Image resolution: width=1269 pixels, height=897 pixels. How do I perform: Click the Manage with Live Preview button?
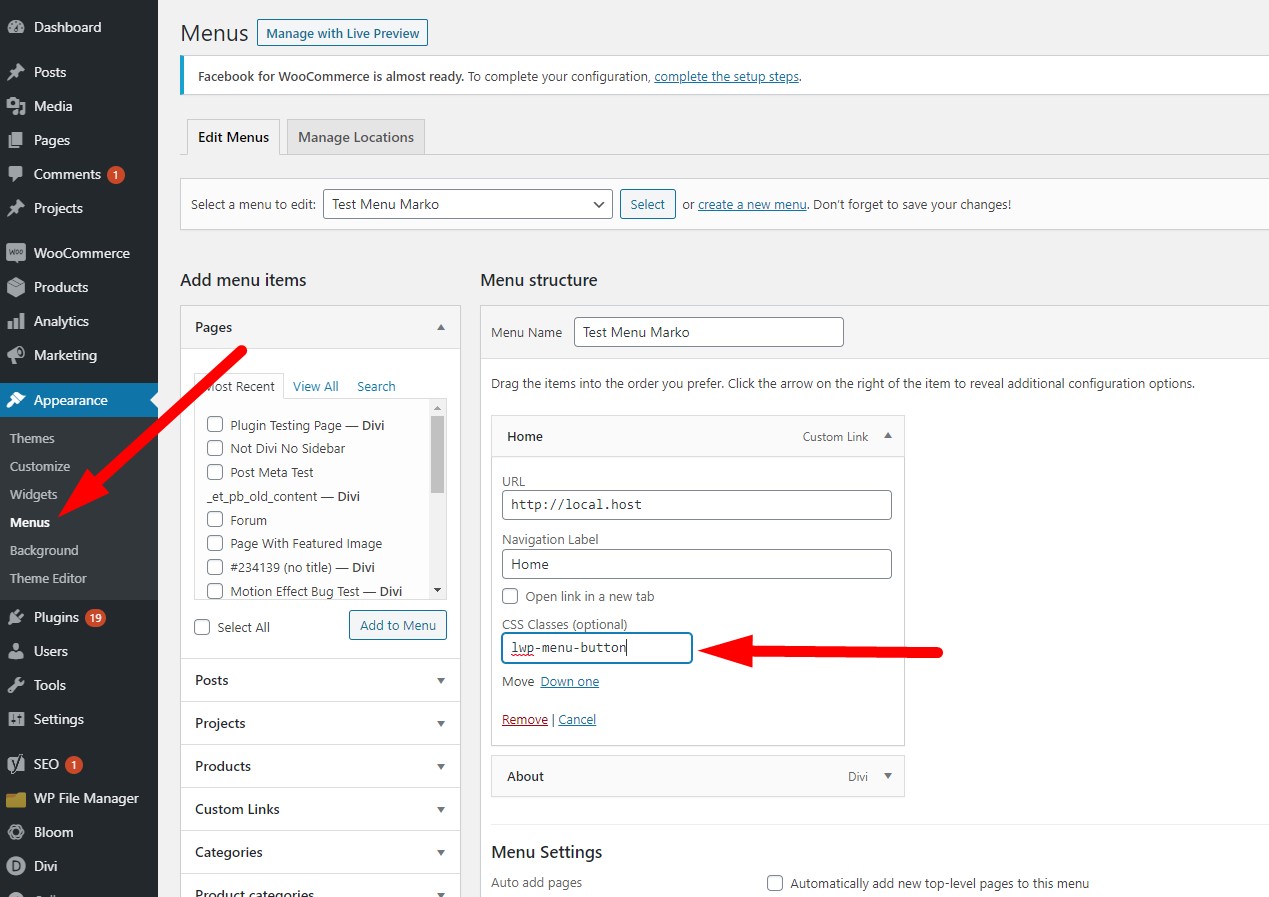coord(343,33)
